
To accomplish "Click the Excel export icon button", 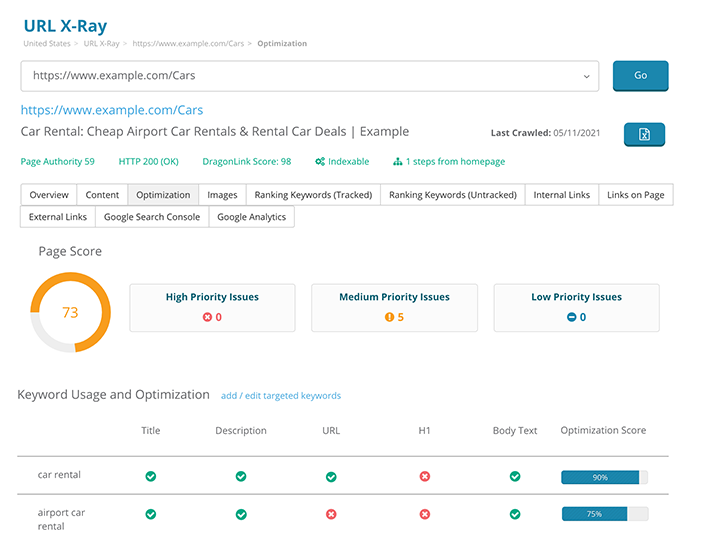I will coord(644,135).
